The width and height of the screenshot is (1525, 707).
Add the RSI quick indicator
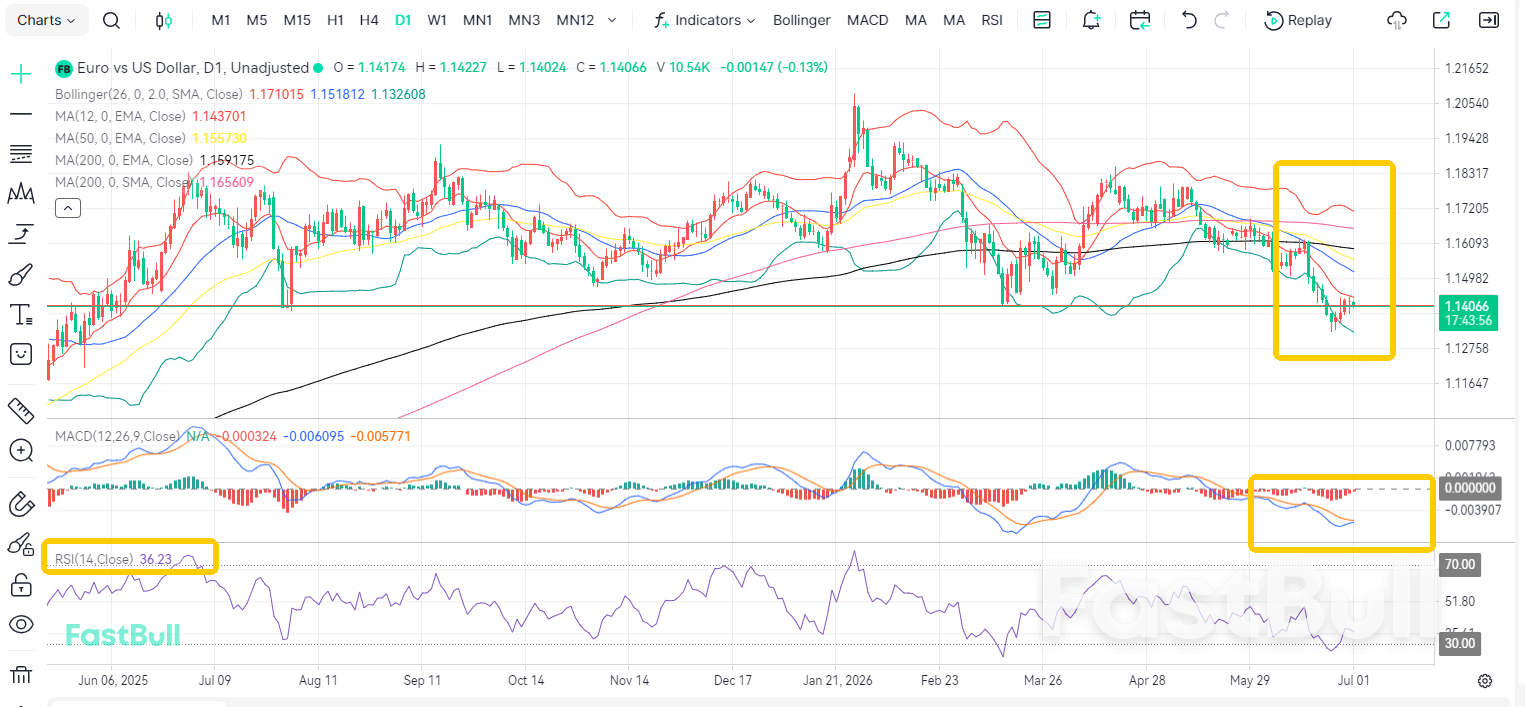[992, 20]
